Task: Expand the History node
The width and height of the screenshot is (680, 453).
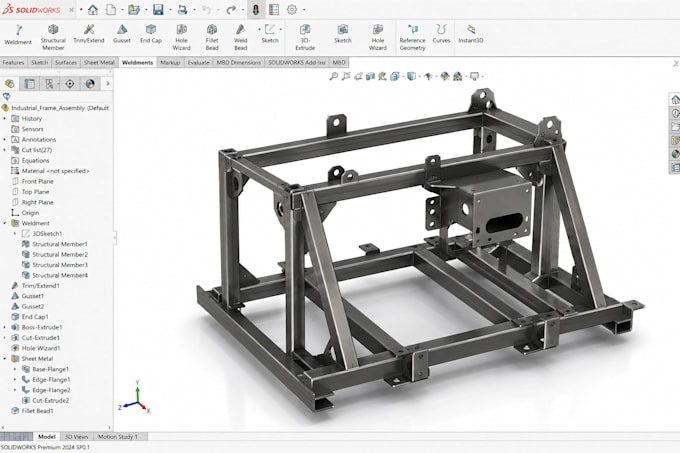Action: tap(5, 118)
